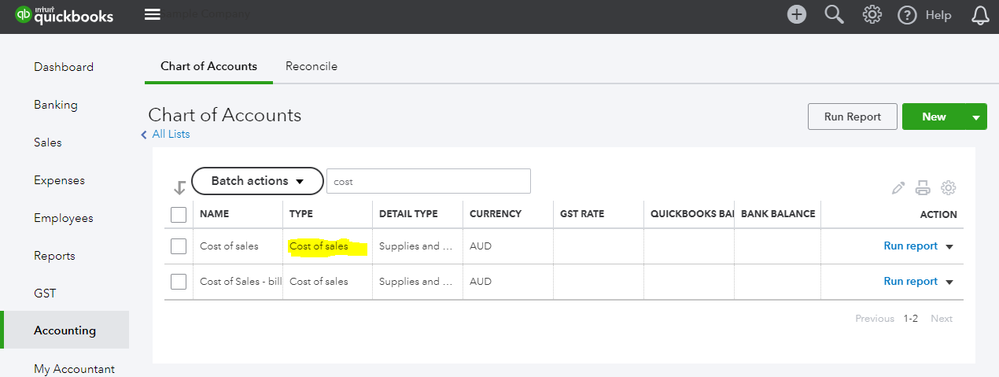Click the QUICKBOOKS BALANCE column header
This screenshot has height=377, width=999.
(692, 214)
